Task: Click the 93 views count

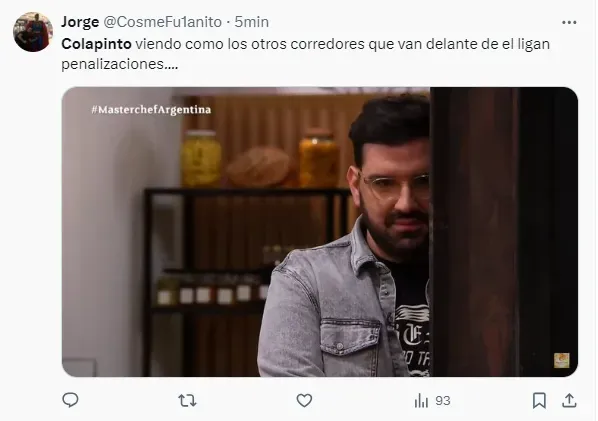Action: click(443, 401)
